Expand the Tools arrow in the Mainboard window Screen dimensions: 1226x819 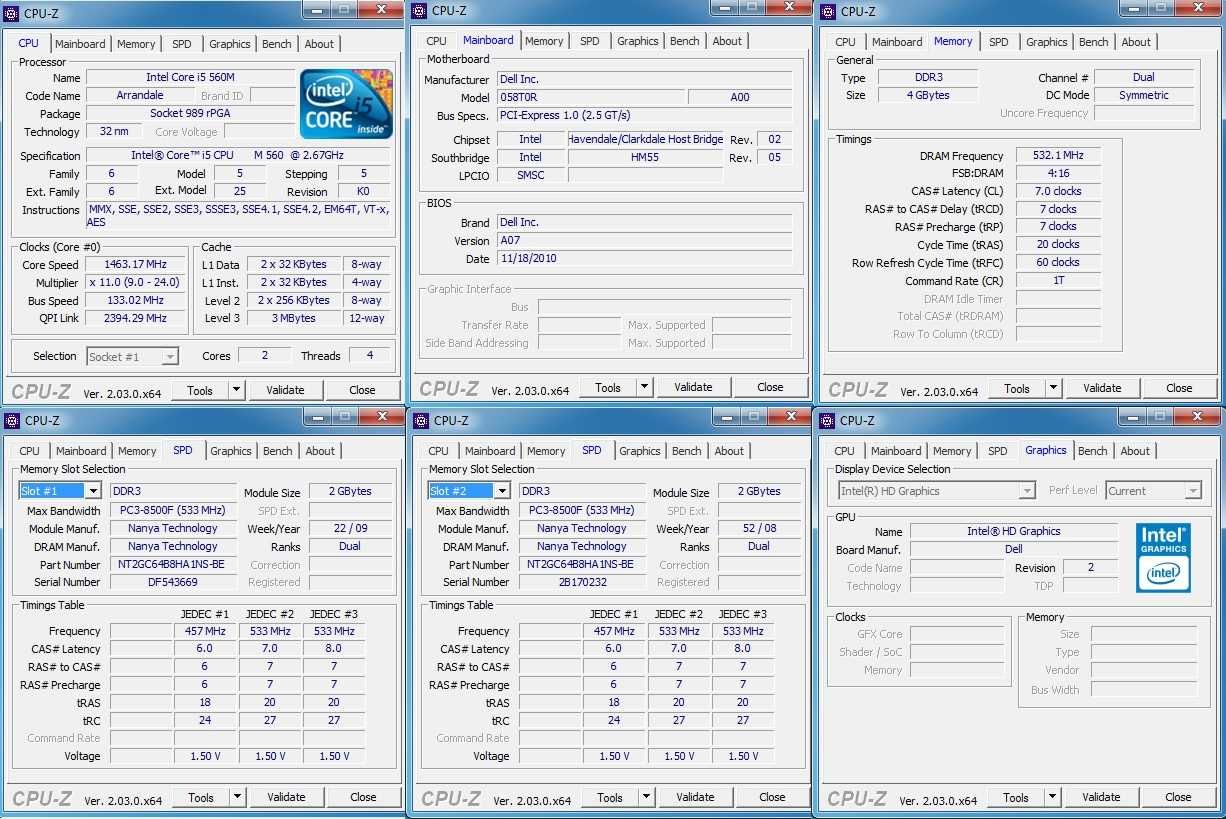tap(645, 387)
